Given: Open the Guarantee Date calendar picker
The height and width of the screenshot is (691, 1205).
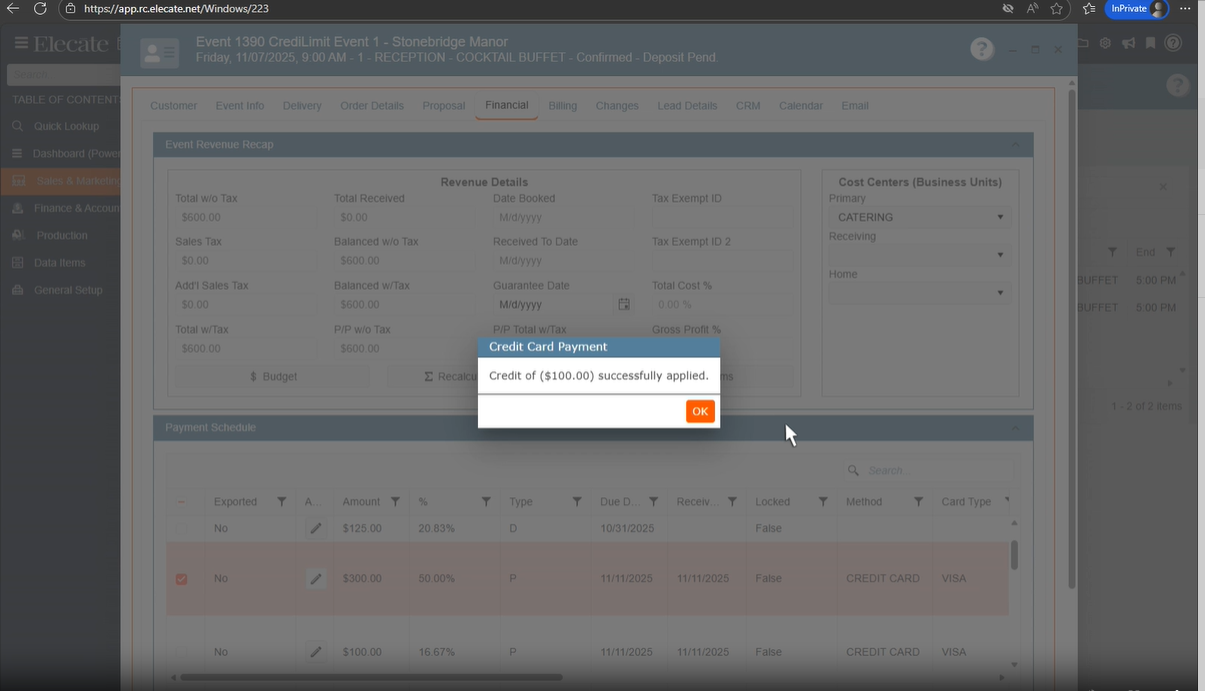Looking at the screenshot, I should pos(624,304).
